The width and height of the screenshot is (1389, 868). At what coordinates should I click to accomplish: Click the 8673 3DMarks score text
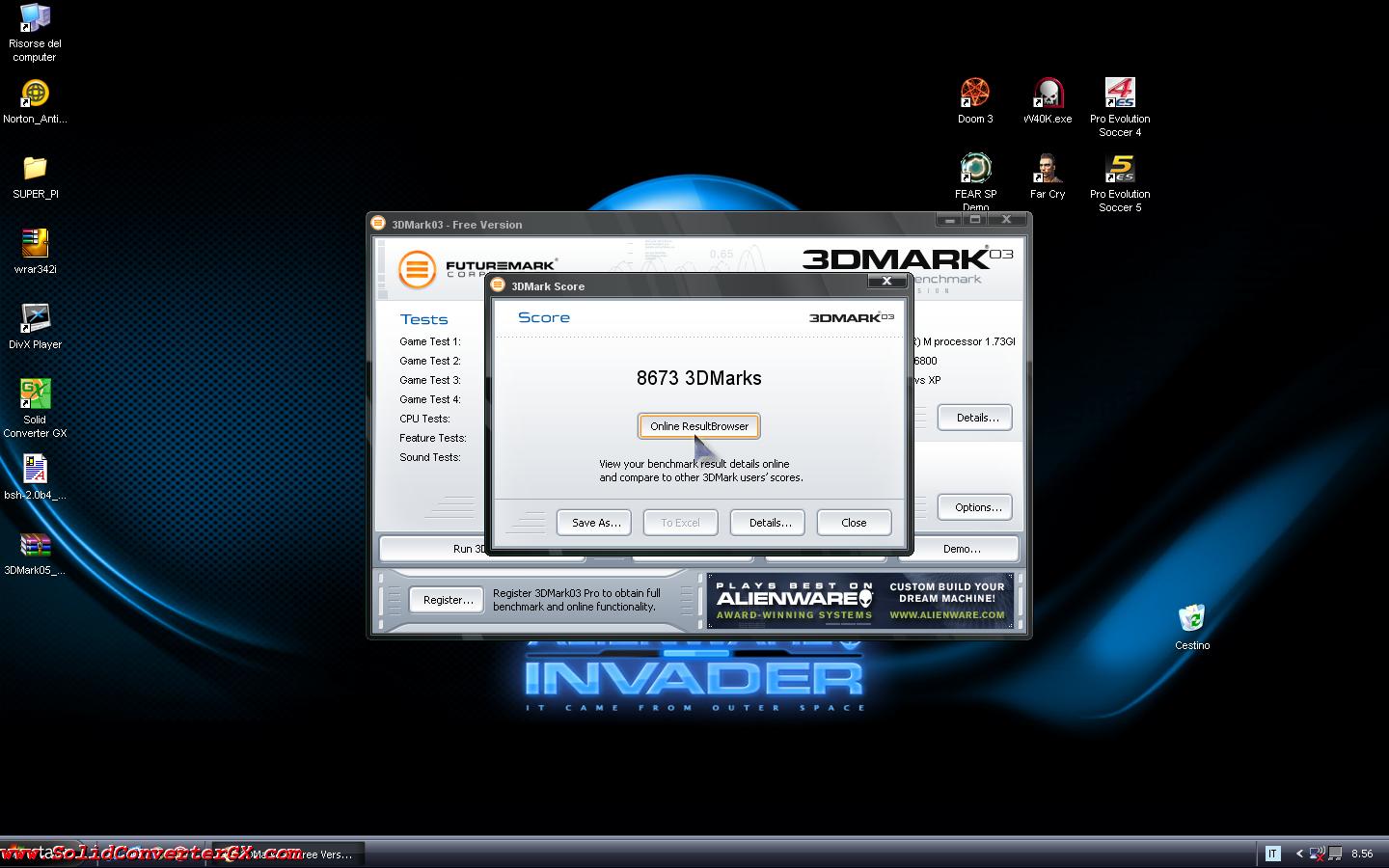699,378
